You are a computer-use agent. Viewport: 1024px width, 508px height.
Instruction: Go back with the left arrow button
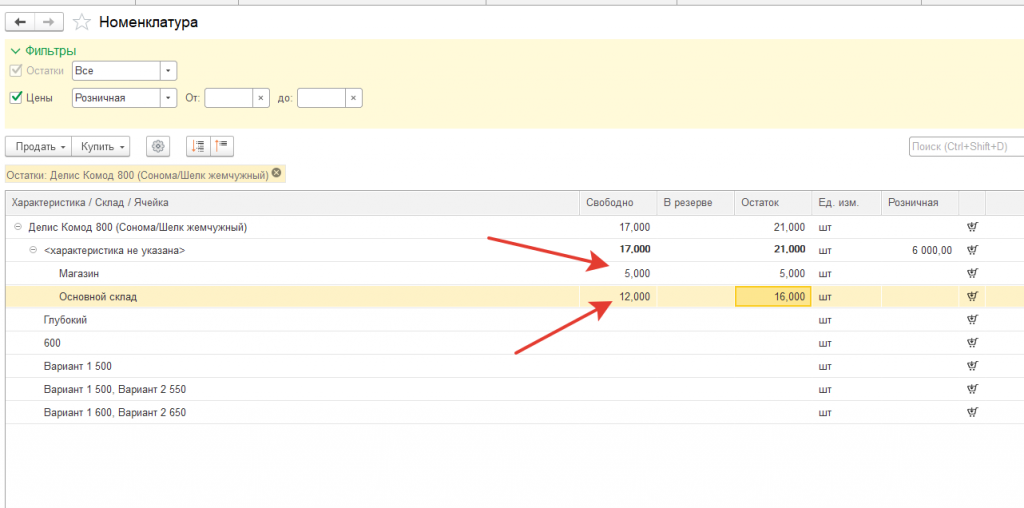(20, 22)
